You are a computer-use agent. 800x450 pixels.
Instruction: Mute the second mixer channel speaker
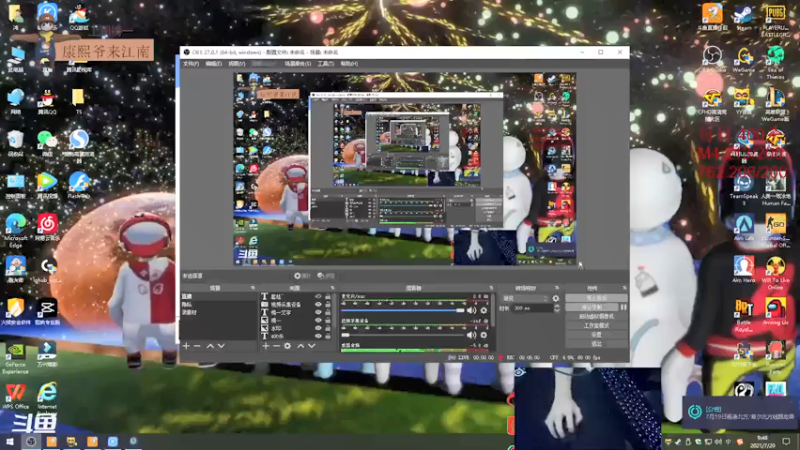[471, 335]
